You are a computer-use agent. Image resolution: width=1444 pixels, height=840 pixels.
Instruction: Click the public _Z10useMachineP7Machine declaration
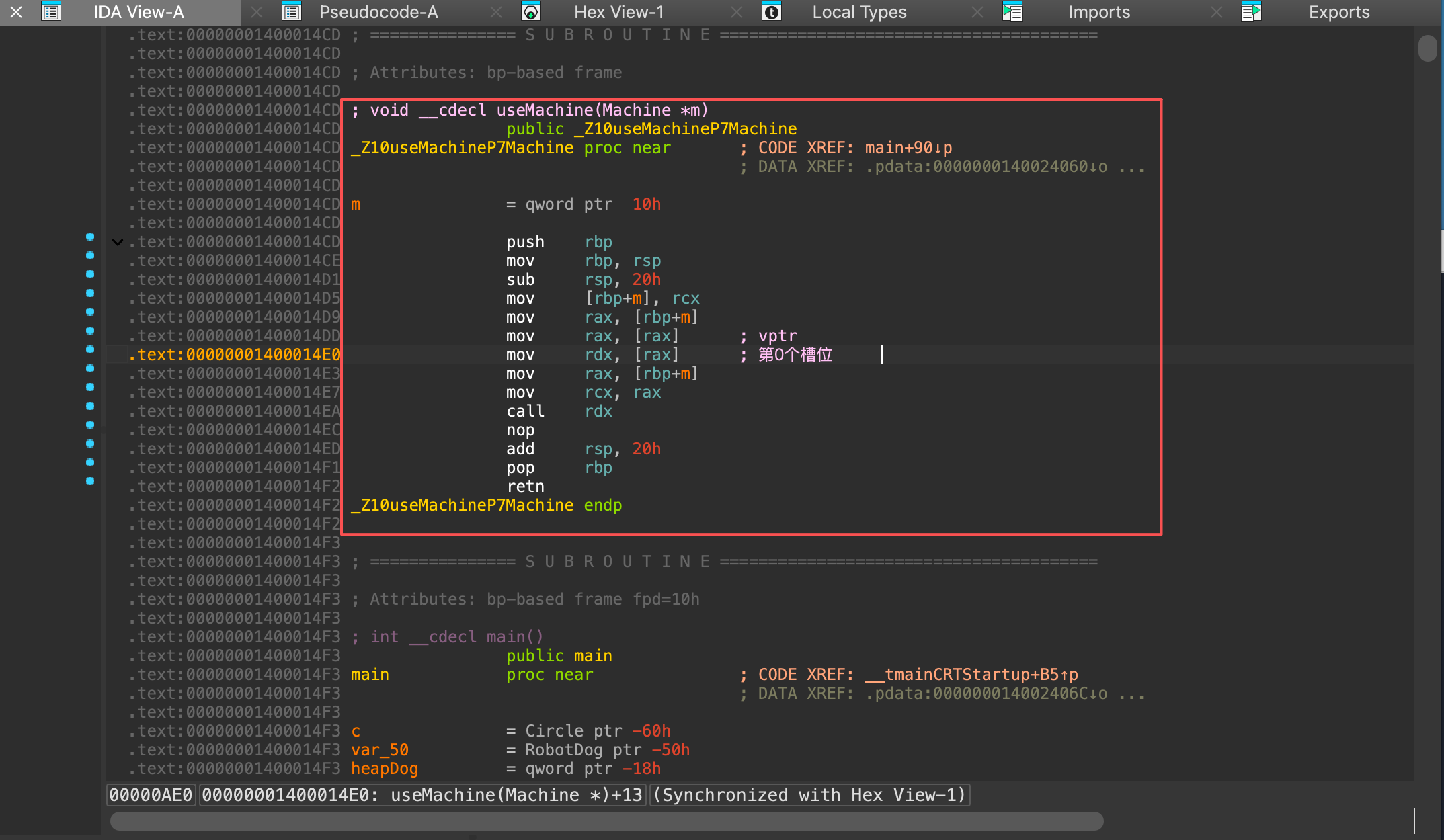pos(651,129)
